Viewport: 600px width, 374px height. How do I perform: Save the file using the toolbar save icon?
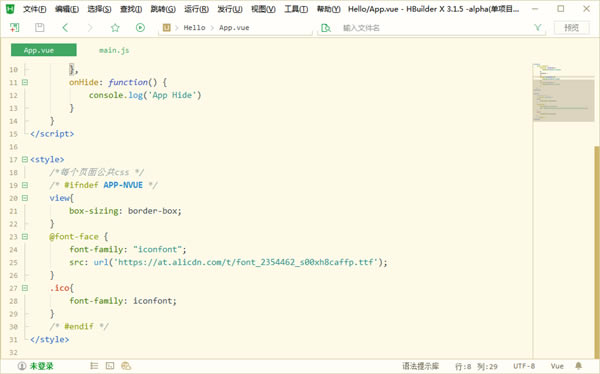[39, 28]
